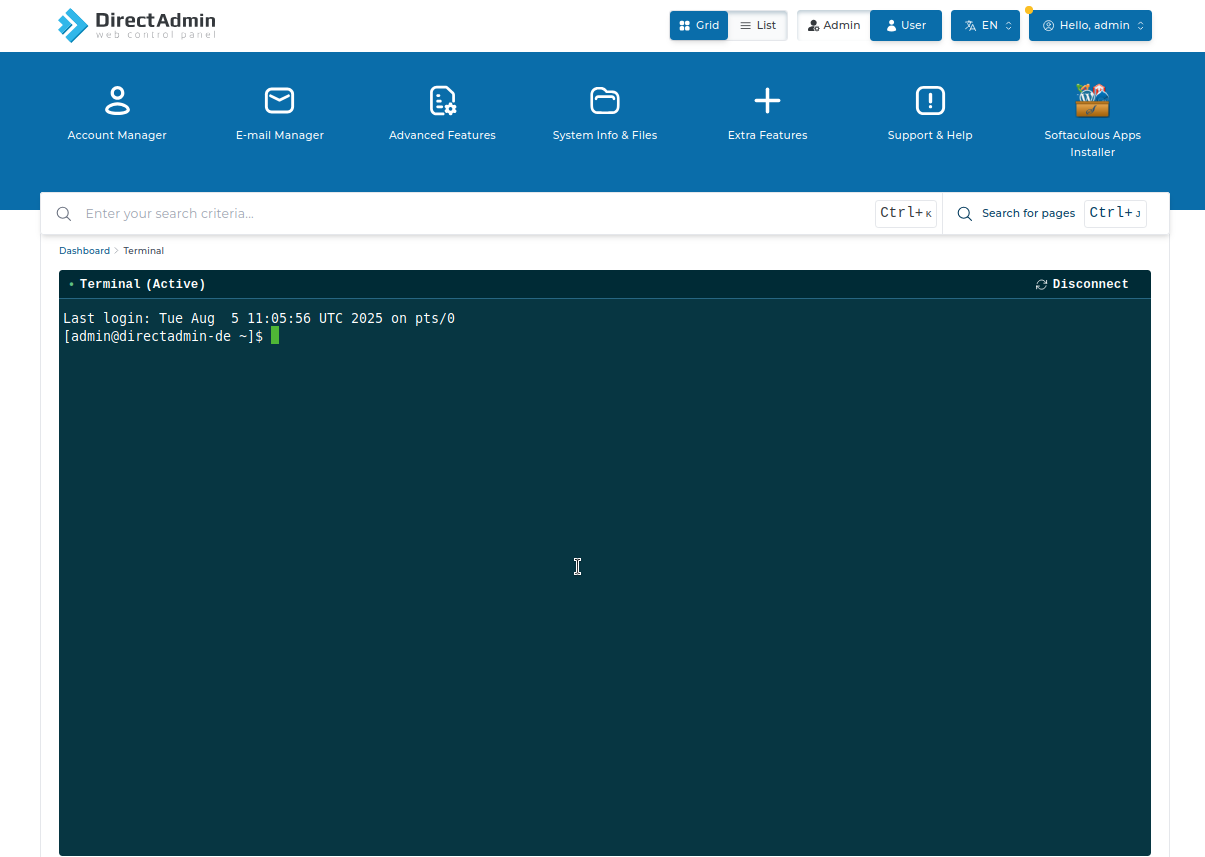Screen dimensions: 1205x857
Task: Open the EN language dropdown
Action: click(985, 26)
